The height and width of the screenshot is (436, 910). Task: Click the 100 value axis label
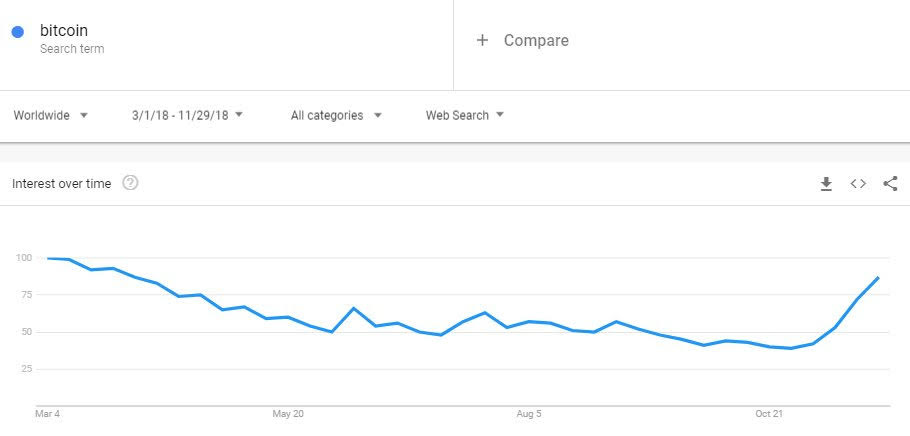point(23,258)
